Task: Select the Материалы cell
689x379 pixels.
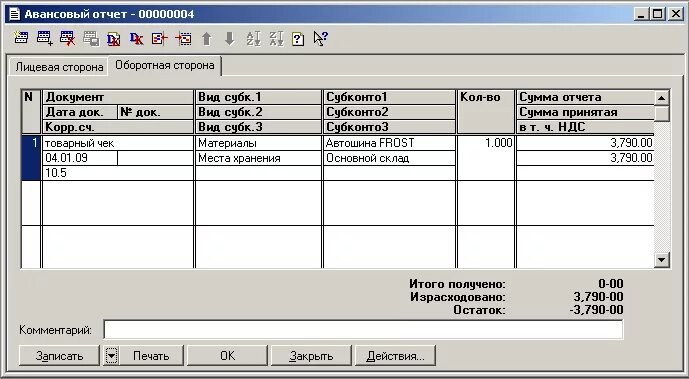Action: coord(258,143)
